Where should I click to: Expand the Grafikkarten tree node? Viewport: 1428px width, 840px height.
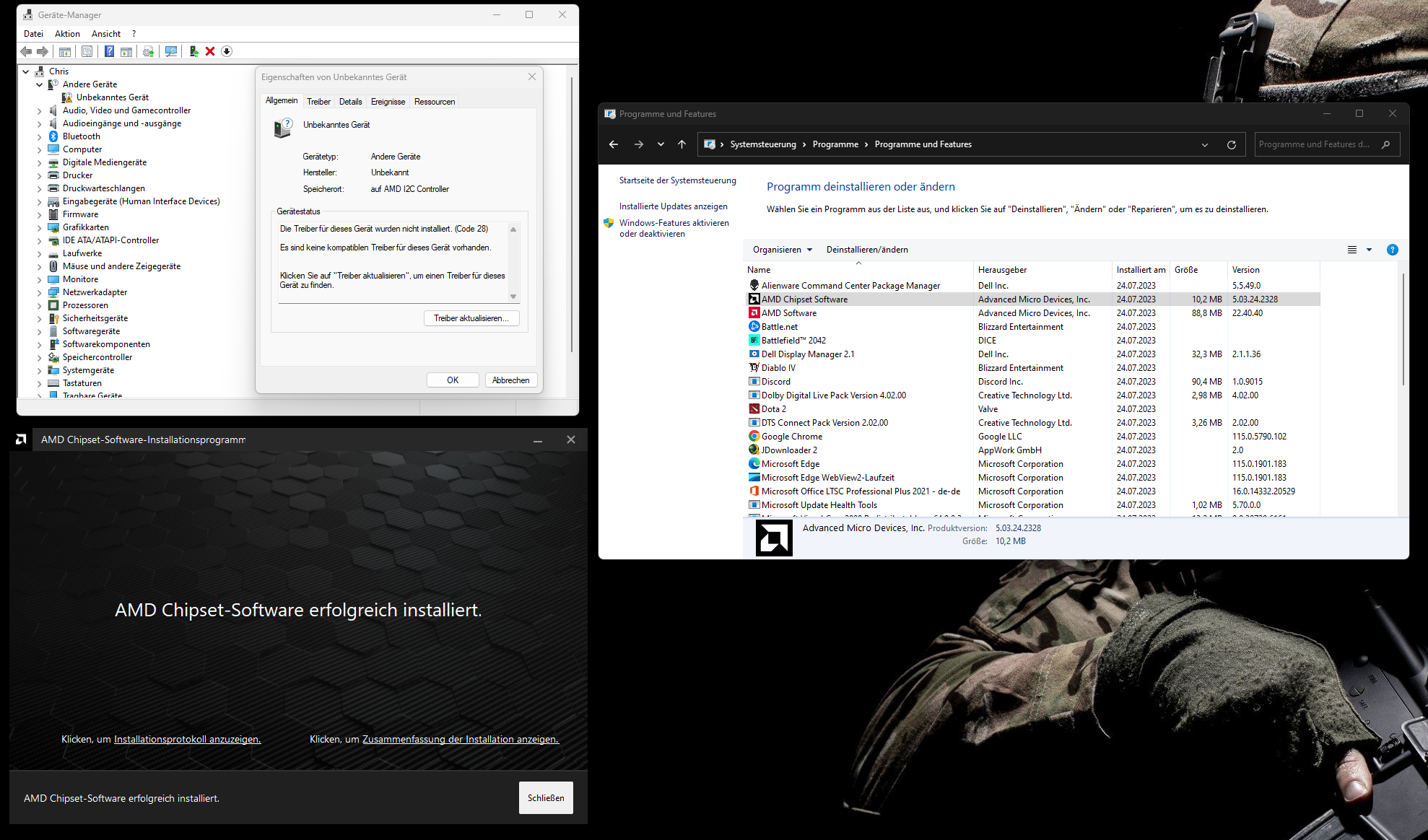[x=40, y=227]
